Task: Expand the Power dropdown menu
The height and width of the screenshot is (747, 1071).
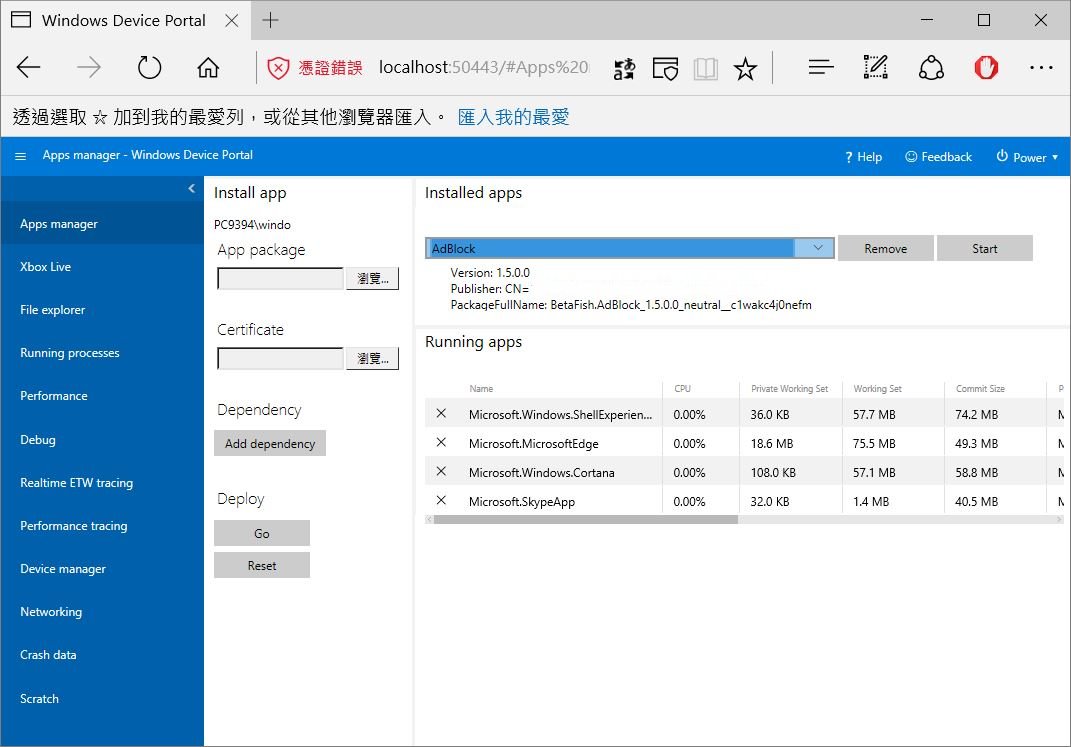Action: (1027, 157)
